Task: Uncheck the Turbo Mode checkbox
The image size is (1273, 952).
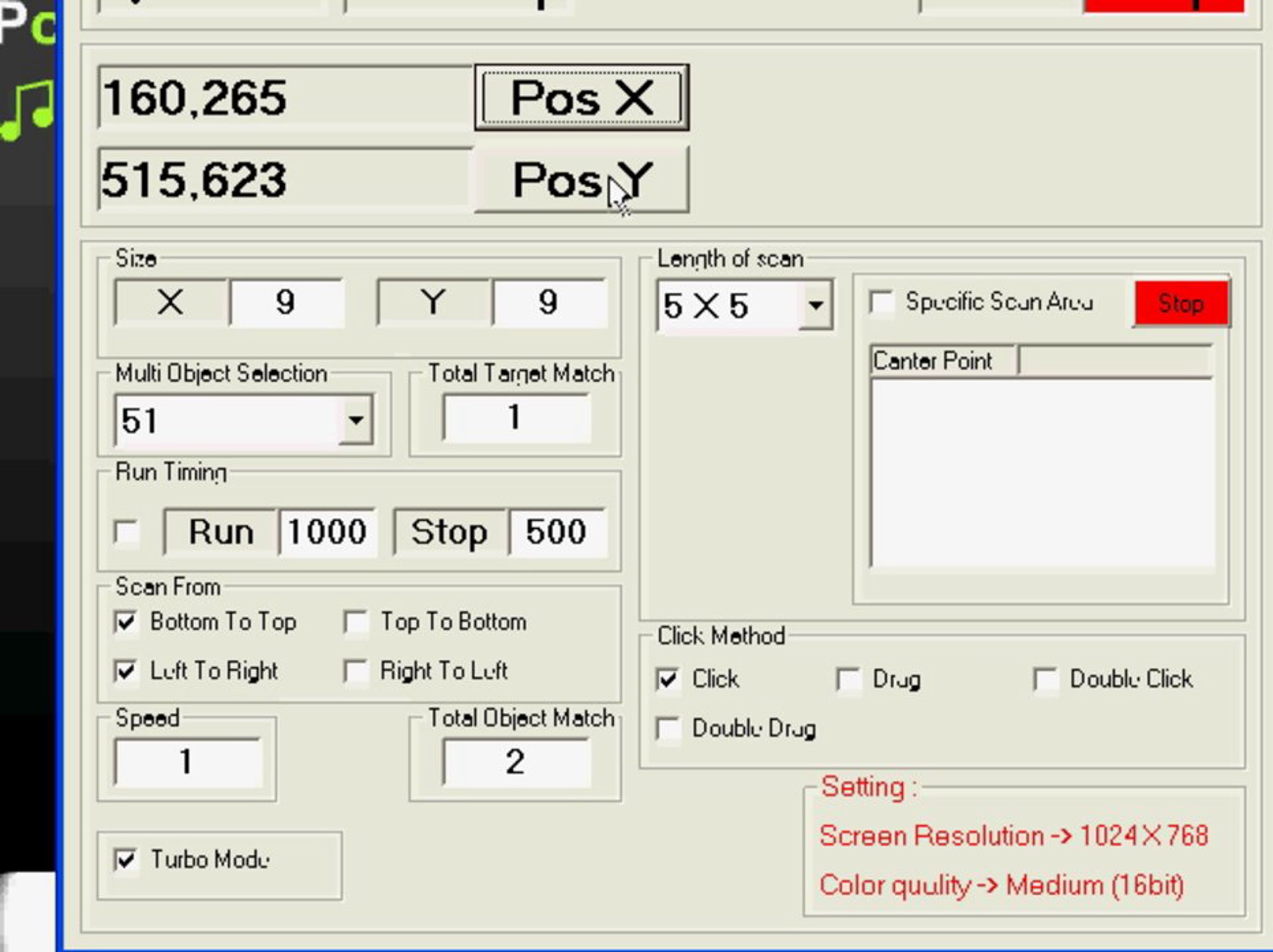Action: click(x=126, y=860)
